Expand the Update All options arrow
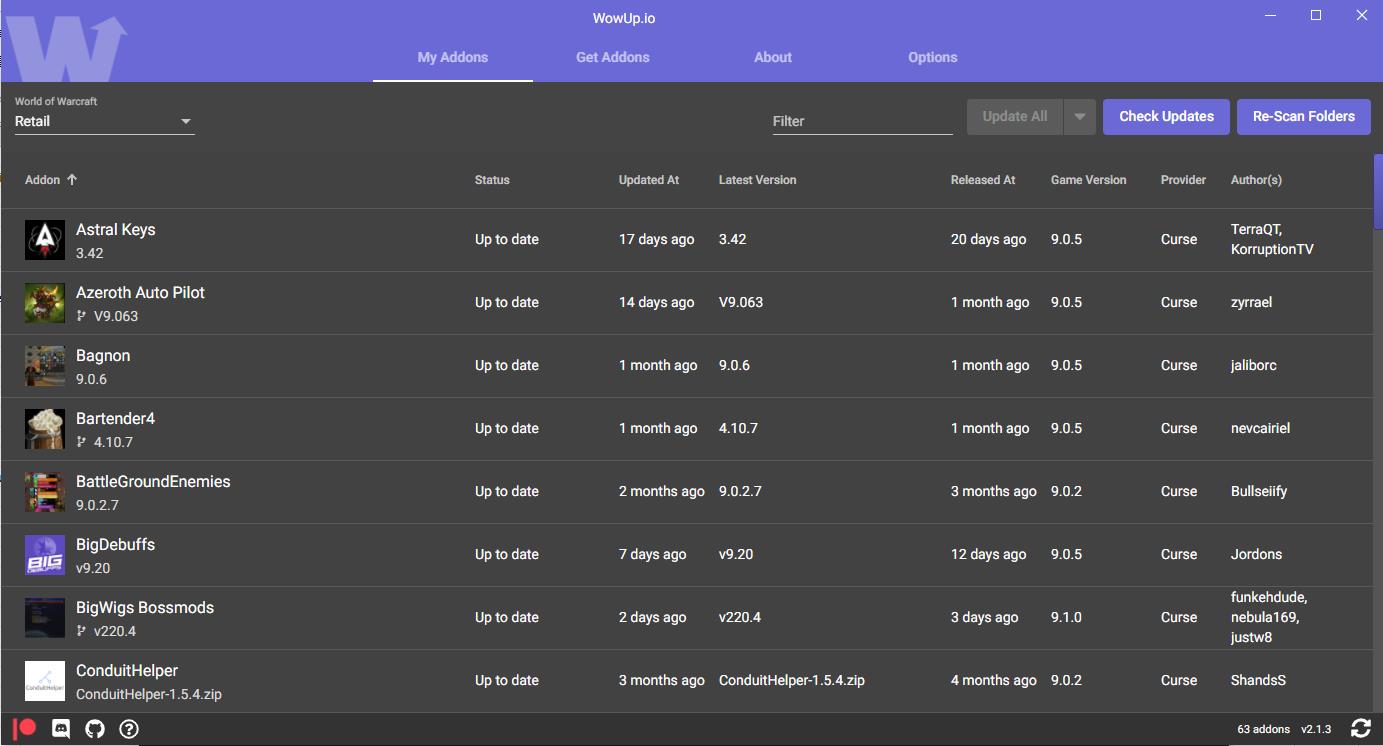1383x746 pixels. click(x=1079, y=116)
